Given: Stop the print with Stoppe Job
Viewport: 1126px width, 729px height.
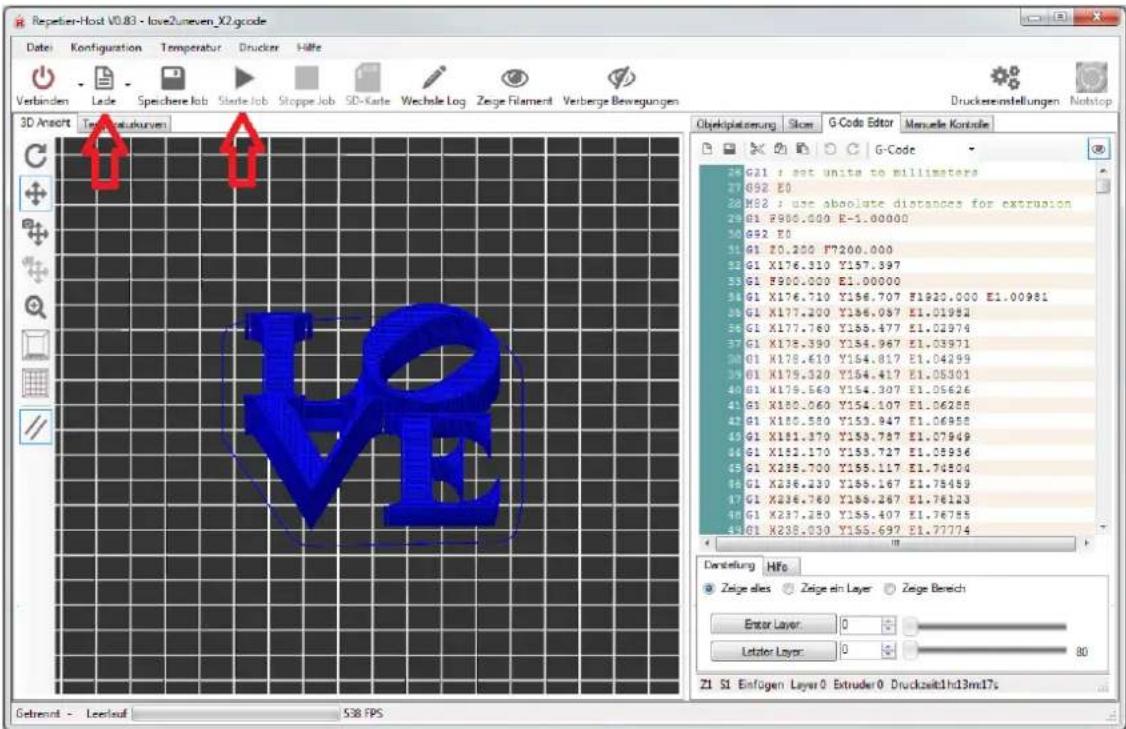Looking at the screenshot, I should [307, 86].
